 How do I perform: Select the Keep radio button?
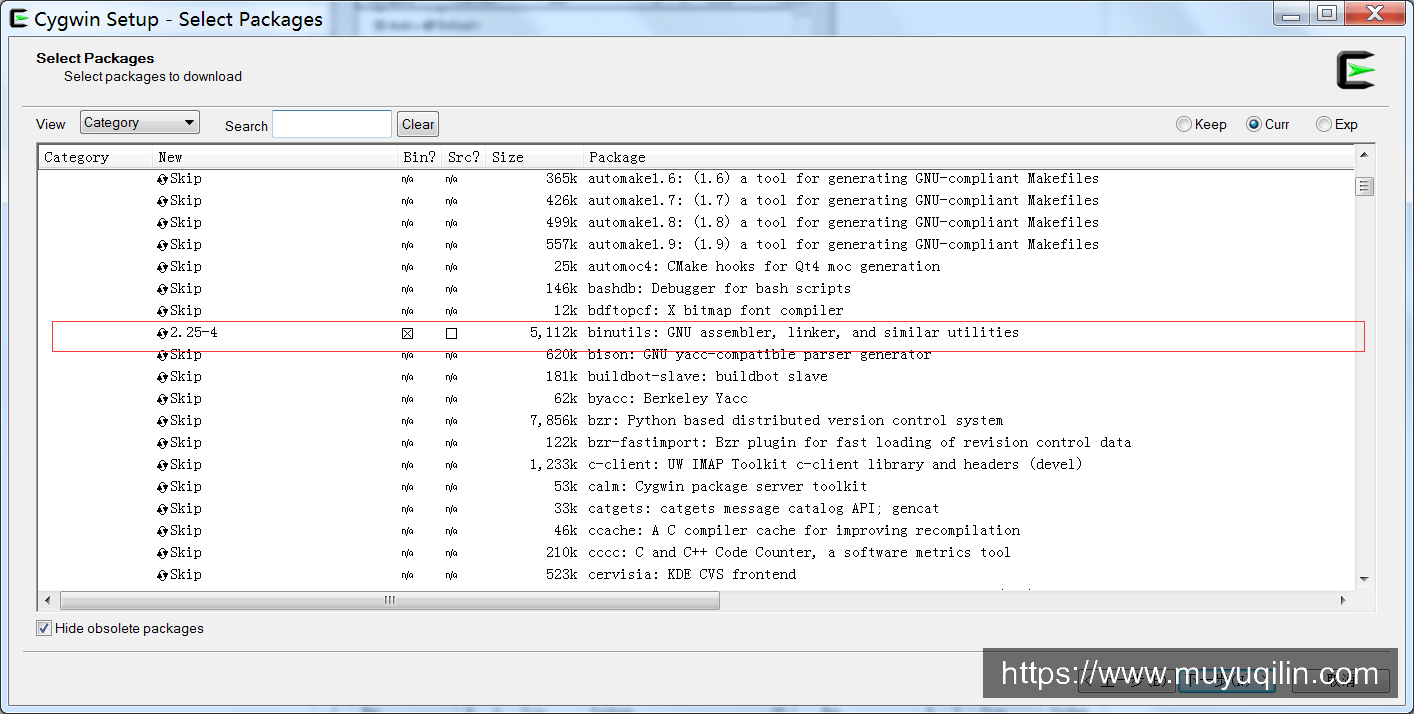click(x=1184, y=124)
